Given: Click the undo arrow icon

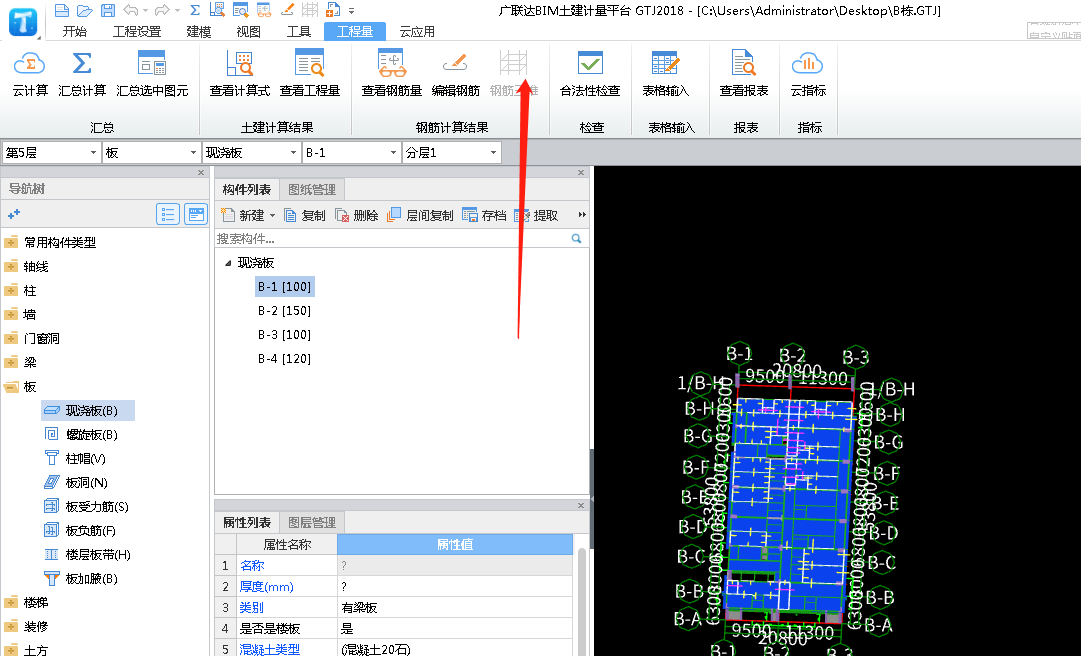Looking at the screenshot, I should [x=130, y=10].
